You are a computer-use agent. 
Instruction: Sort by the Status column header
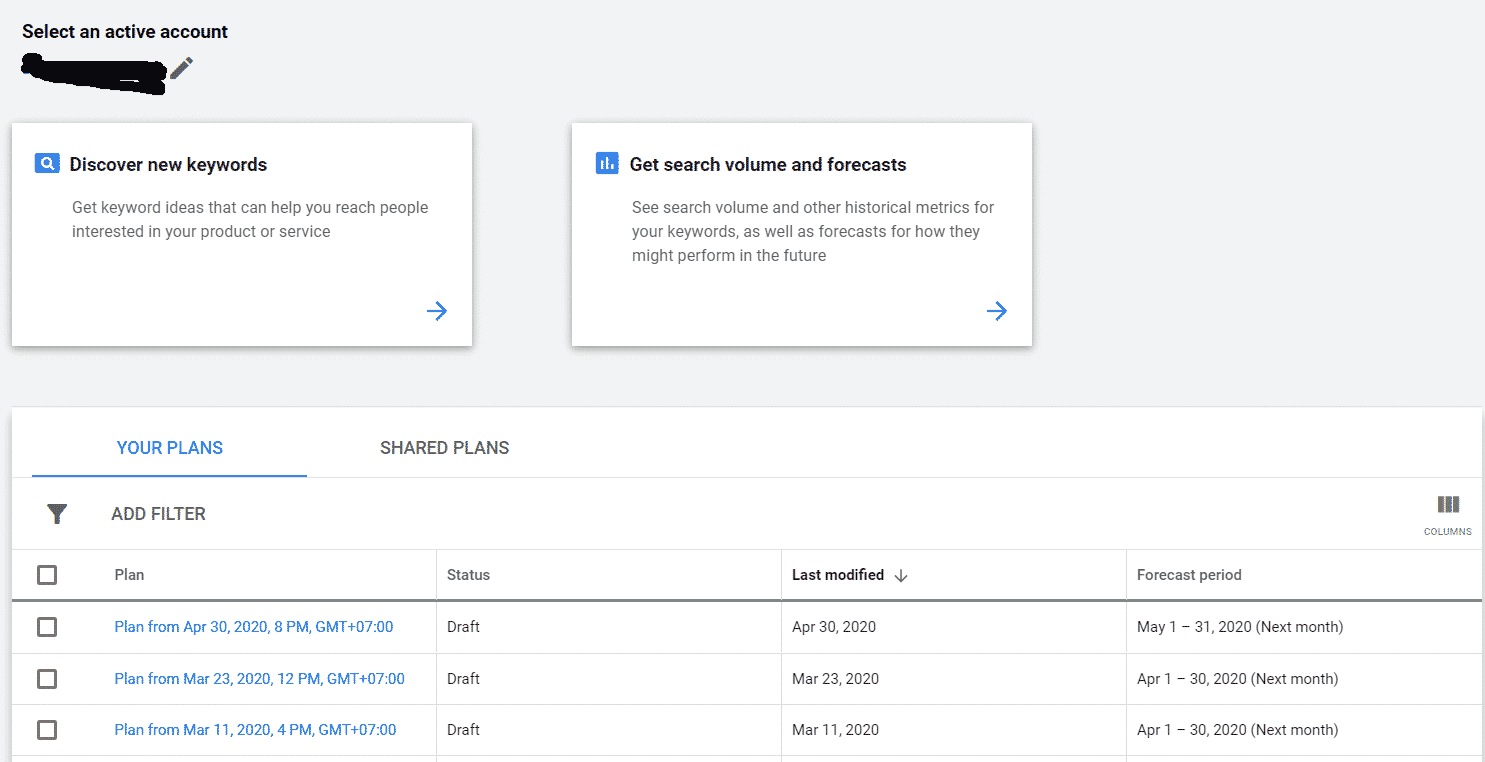468,575
